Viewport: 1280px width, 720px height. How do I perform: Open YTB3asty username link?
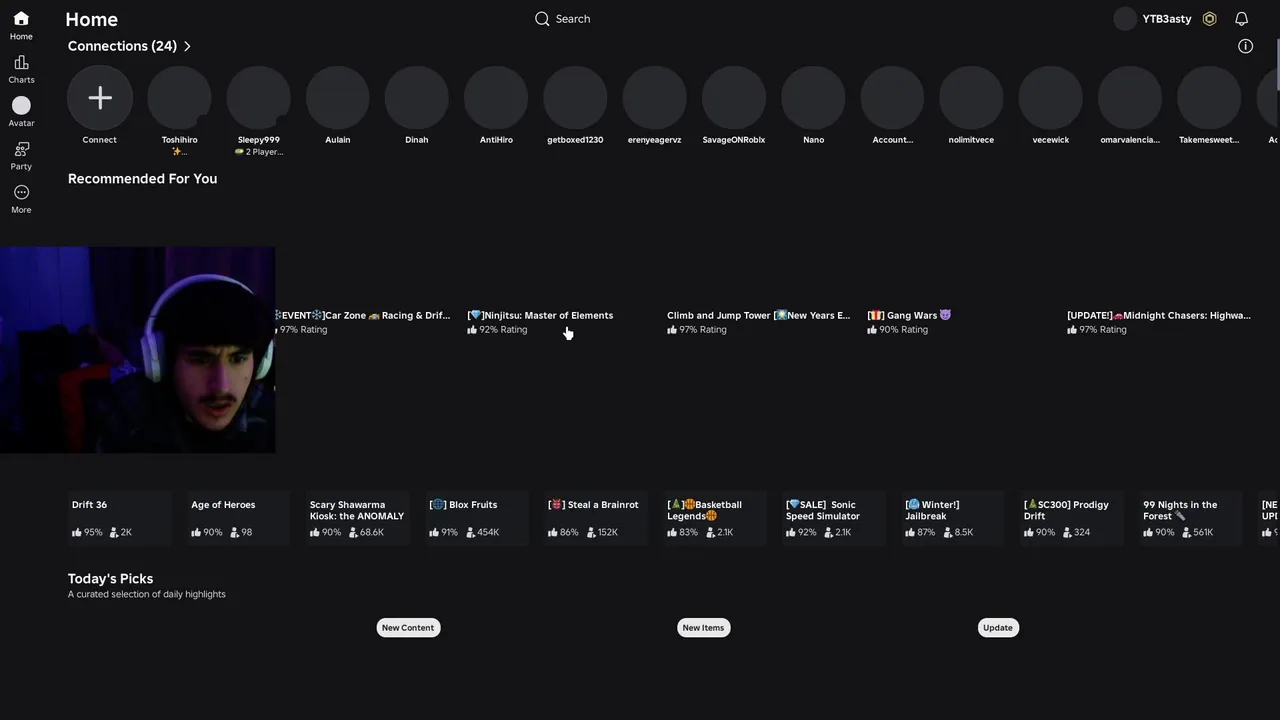coord(1166,19)
